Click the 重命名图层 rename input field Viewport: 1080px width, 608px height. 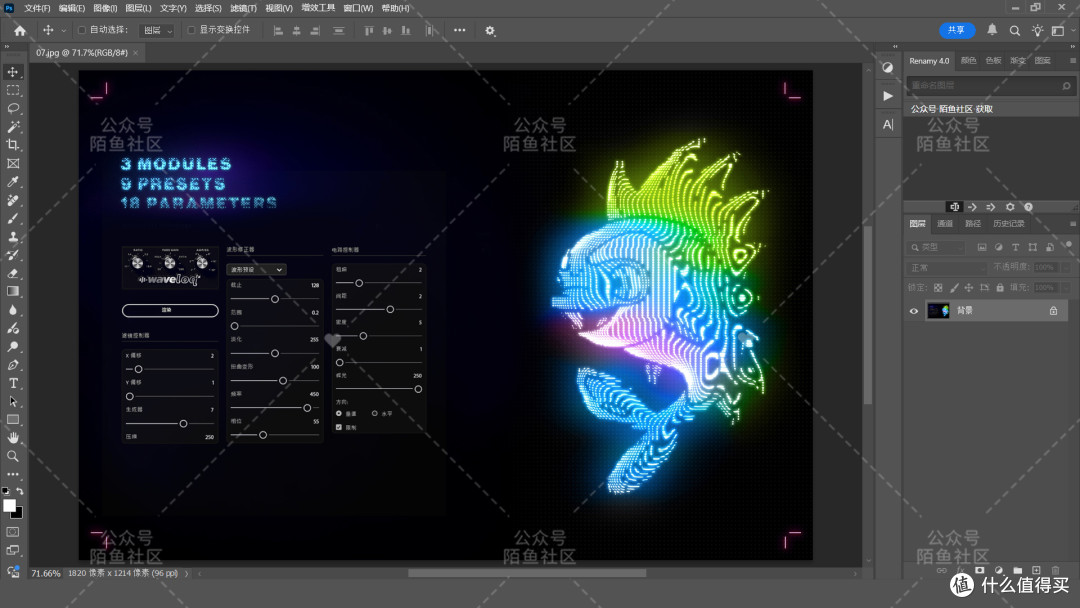991,85
